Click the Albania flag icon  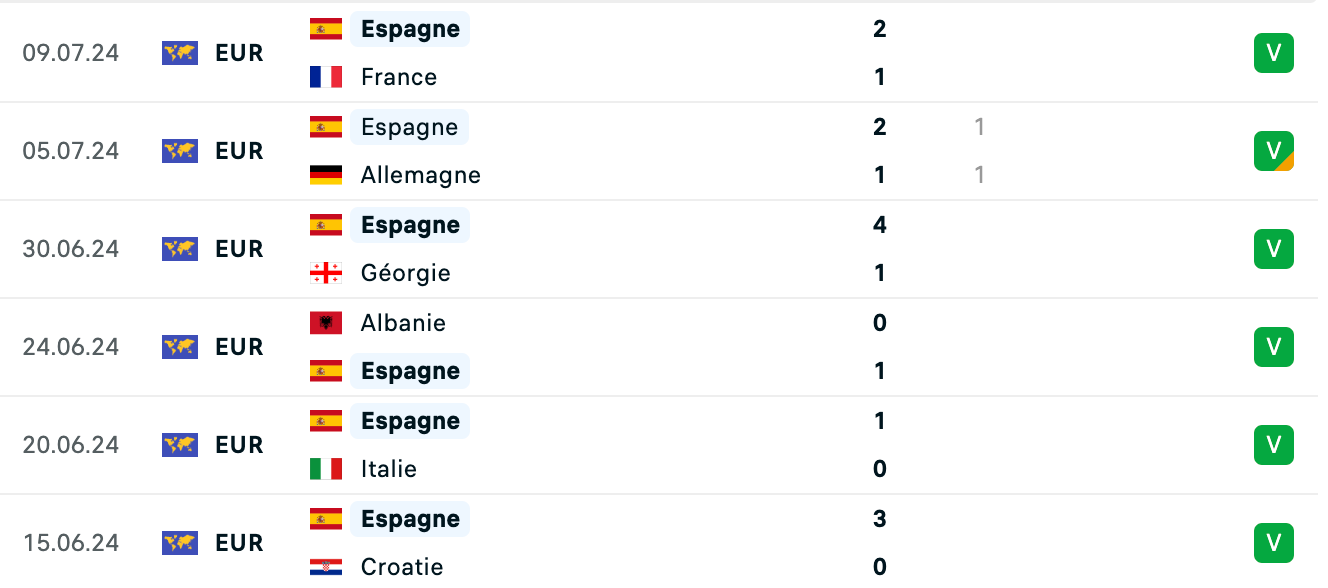pyautogui.click(x=326, y=323)
